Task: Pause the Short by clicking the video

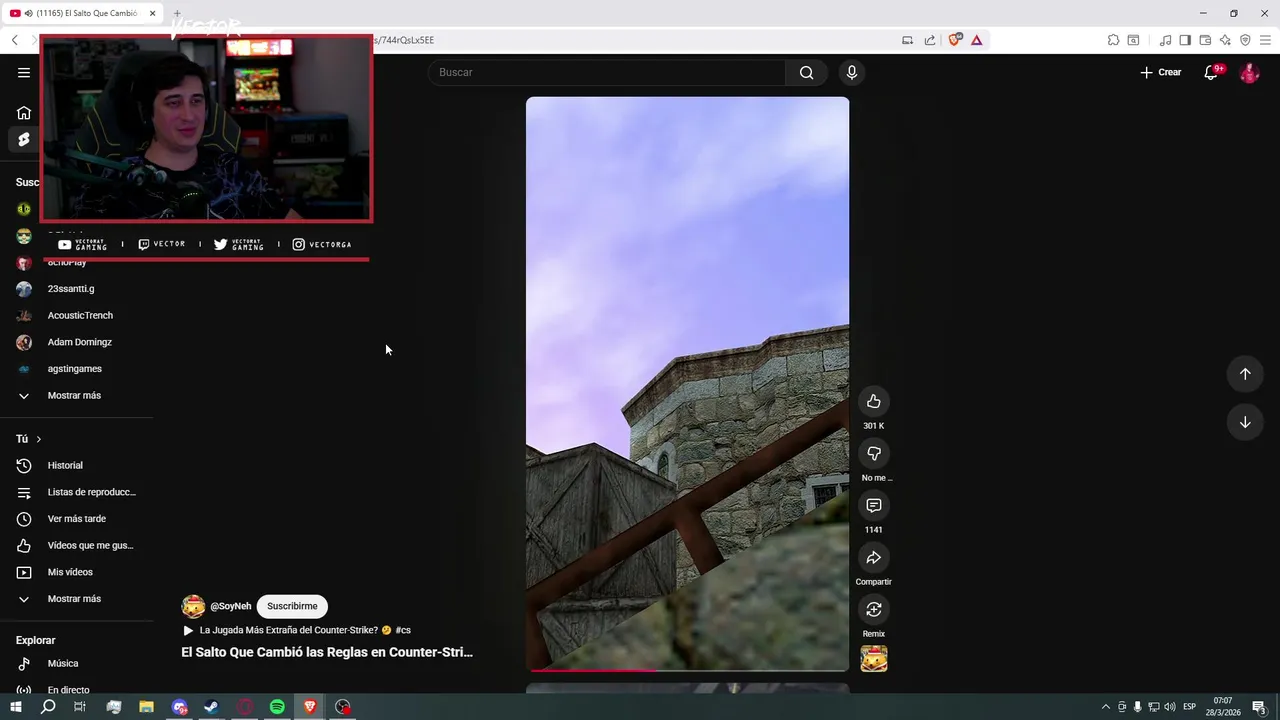Action: 688,384
